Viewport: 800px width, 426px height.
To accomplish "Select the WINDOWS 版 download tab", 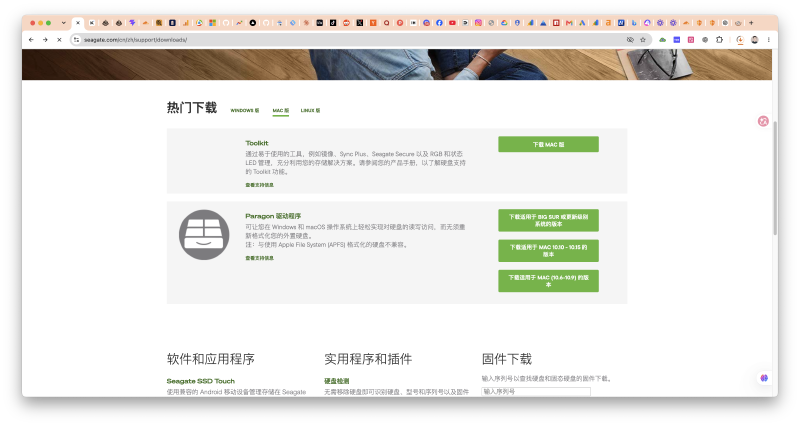I will pos(245,110).
